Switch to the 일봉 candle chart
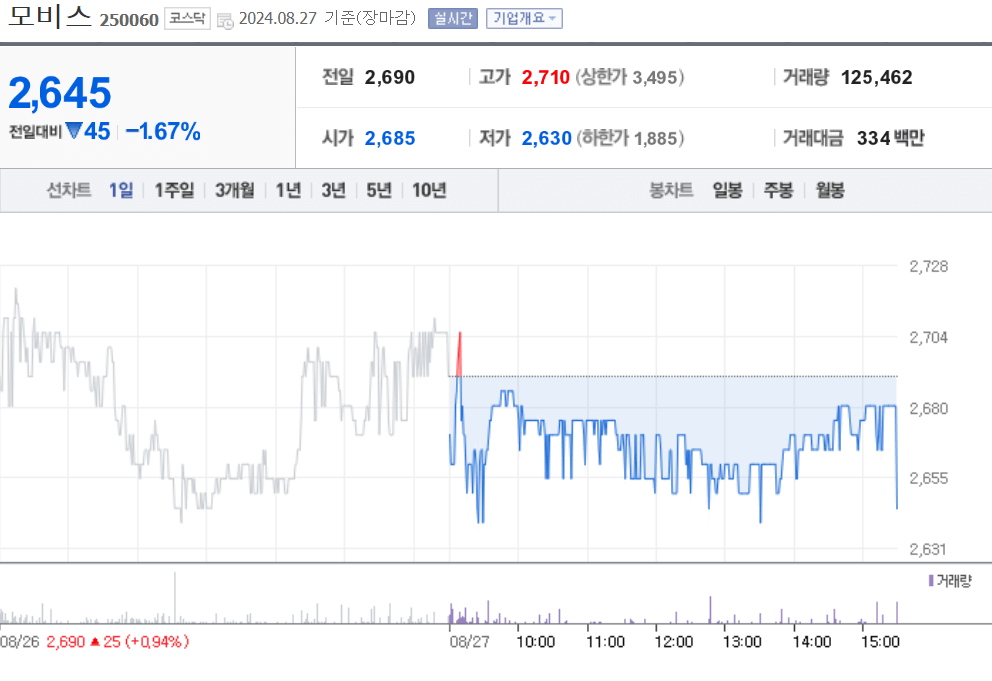The height and width of the screenshot is (681, 992). point(728,190)
